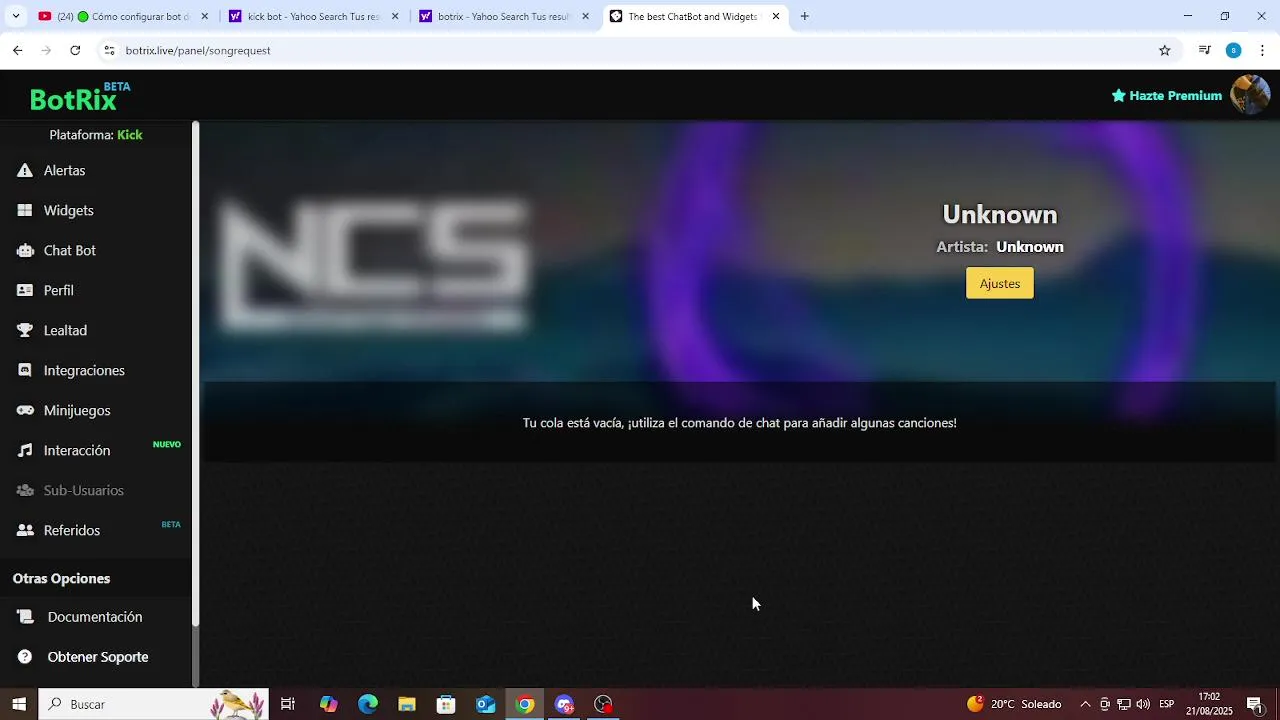Click the Perfil ID card icon

pyautogui.click(x=25, y=291)
